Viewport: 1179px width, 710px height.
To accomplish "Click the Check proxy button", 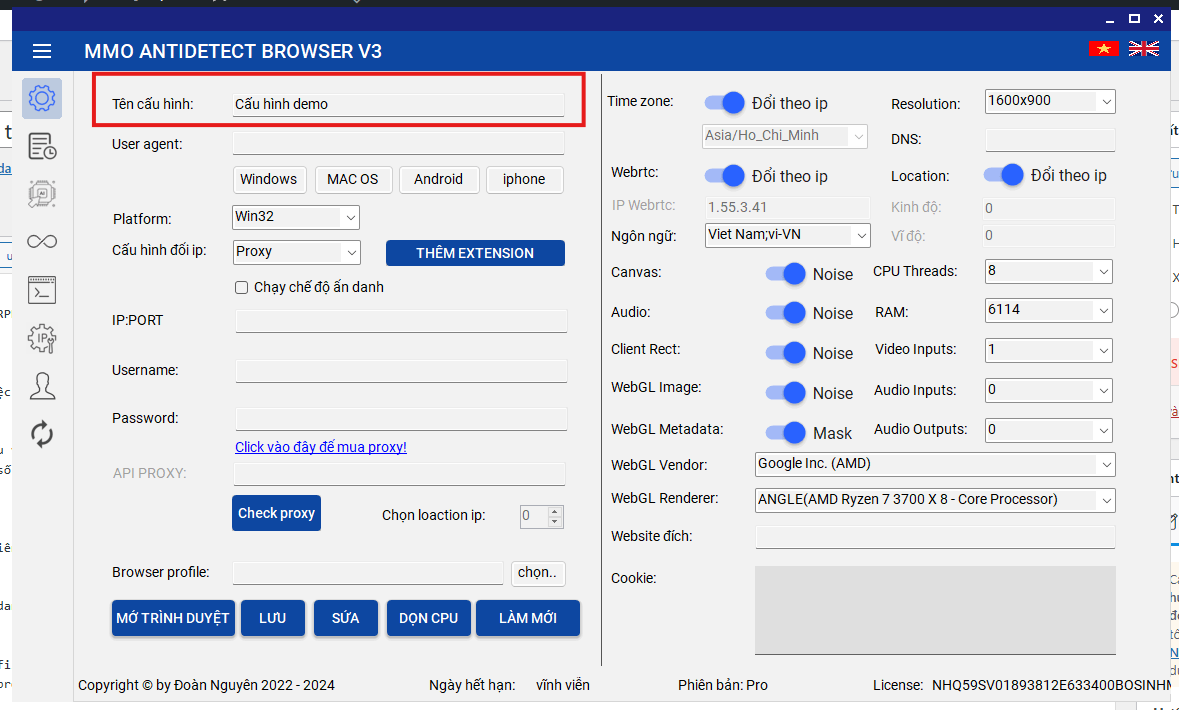I will coord(276,513).
